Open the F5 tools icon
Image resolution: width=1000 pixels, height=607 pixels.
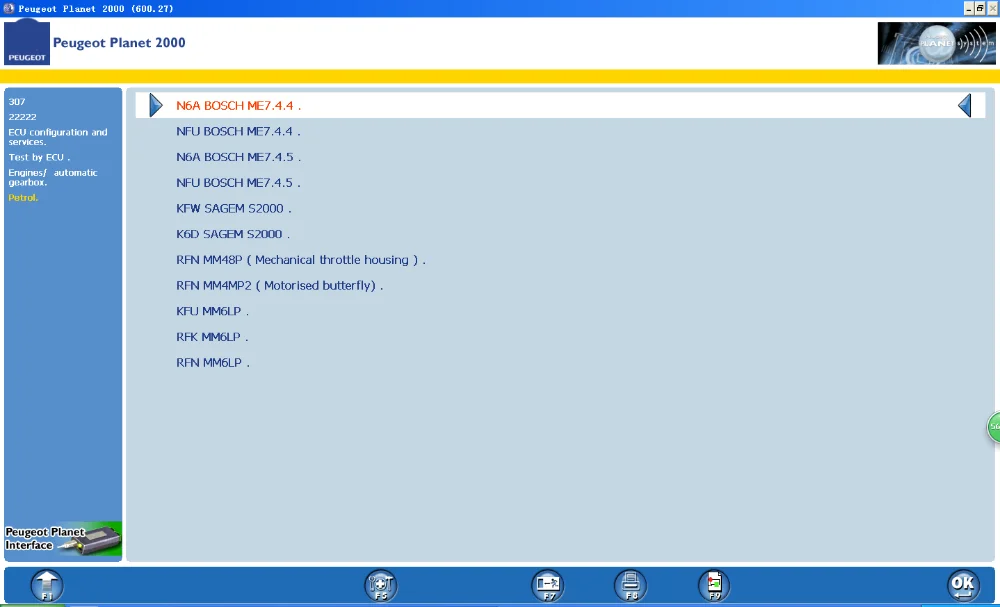point(381,585)
